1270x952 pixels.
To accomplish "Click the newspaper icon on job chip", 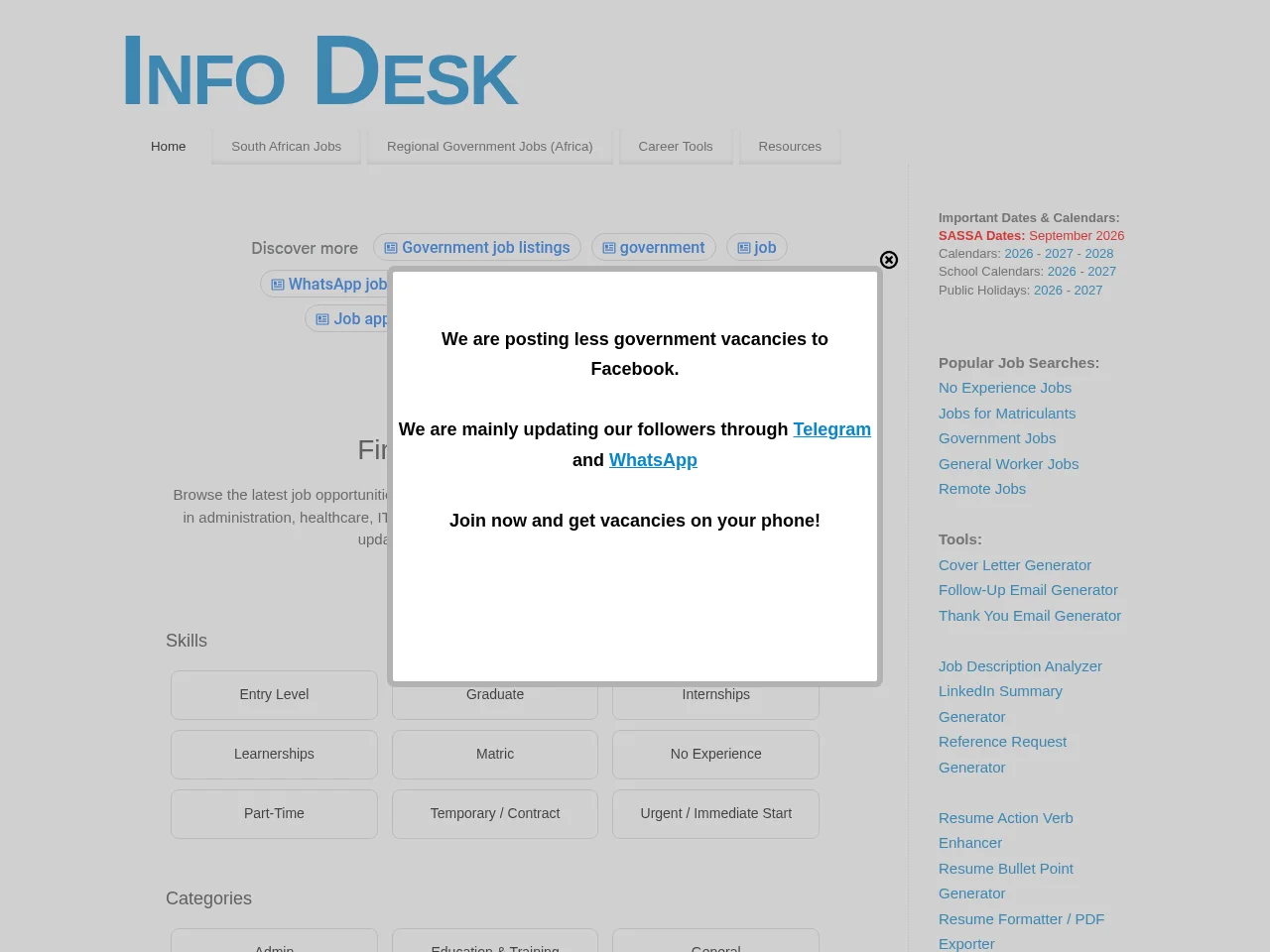I will (744, 248).
